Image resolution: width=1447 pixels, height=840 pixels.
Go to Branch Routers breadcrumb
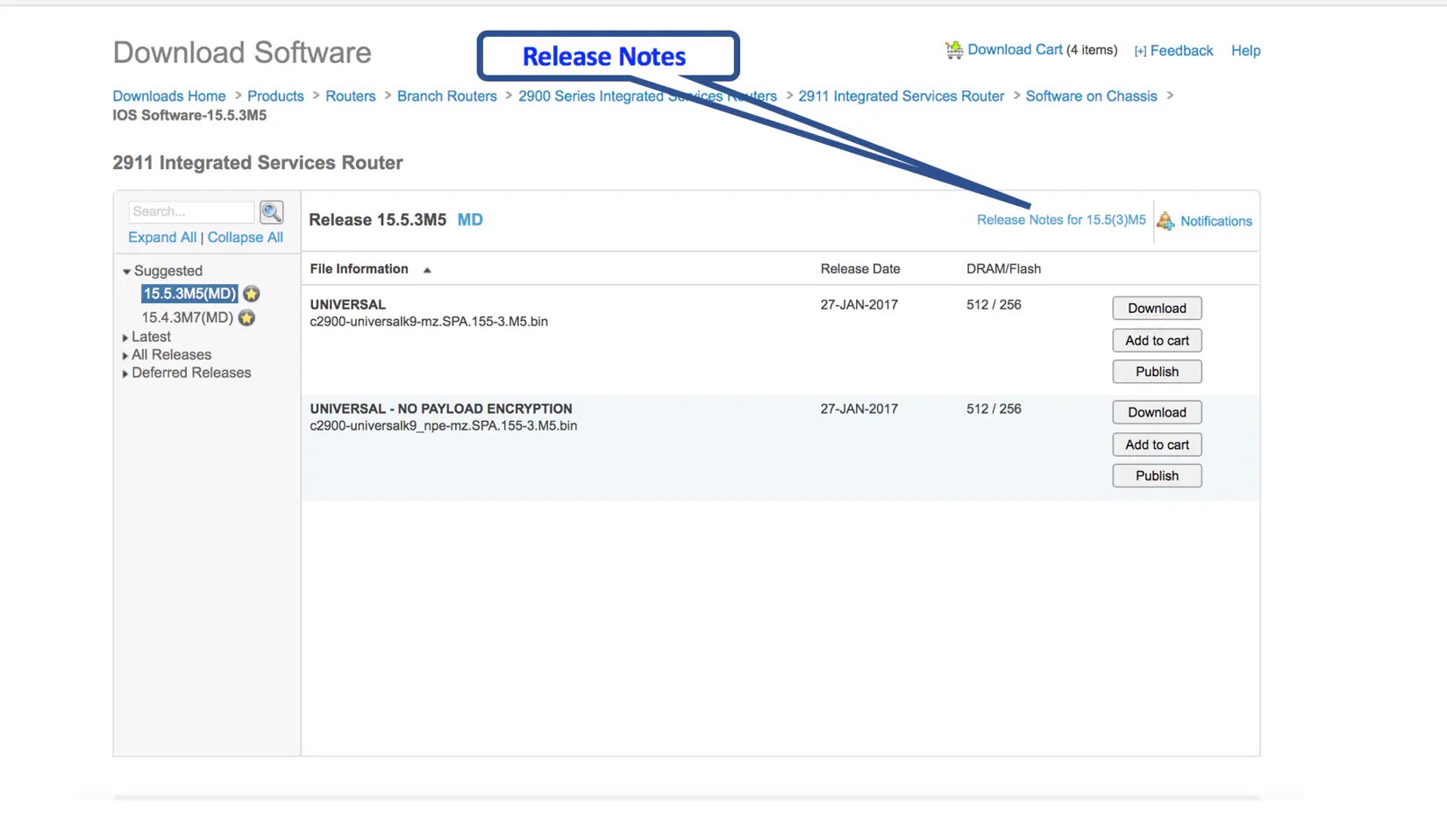click(x=446, y=96)
